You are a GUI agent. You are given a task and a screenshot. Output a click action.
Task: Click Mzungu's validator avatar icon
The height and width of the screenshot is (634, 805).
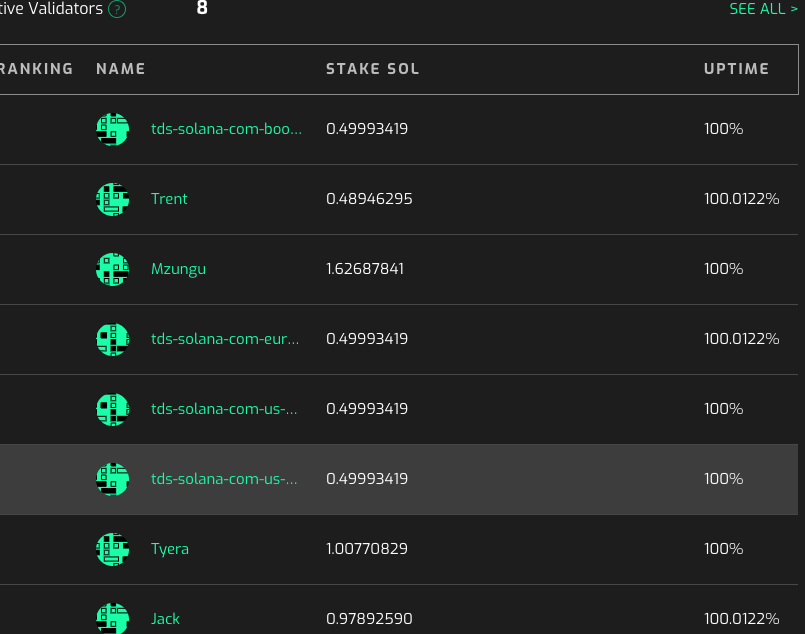coord(112,269)
